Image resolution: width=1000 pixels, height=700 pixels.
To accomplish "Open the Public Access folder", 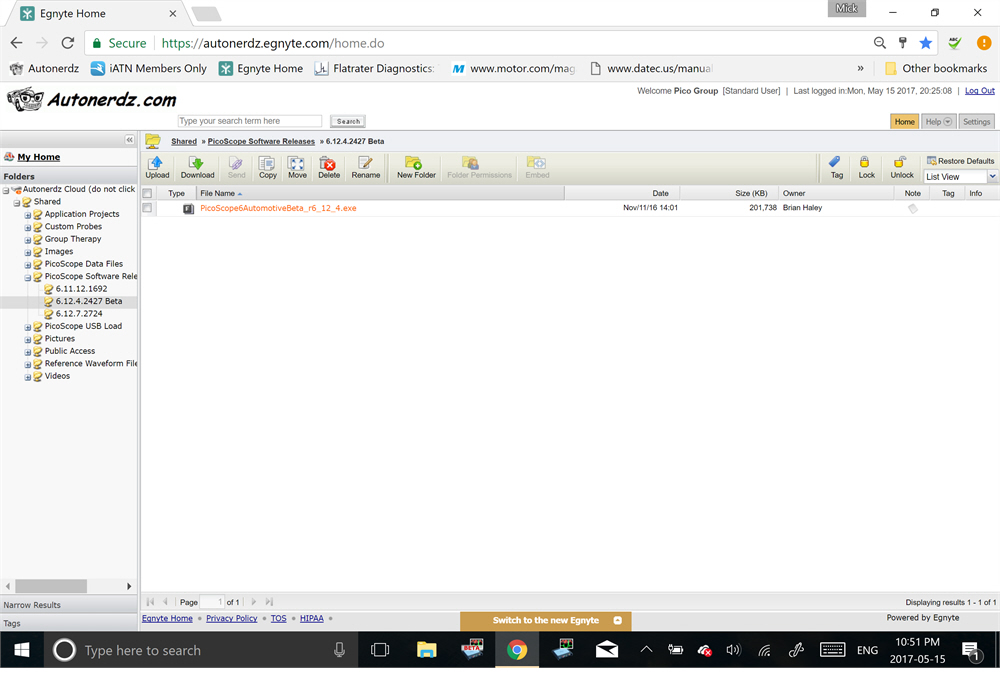I will pyautogui.click(x=70, y=351).
